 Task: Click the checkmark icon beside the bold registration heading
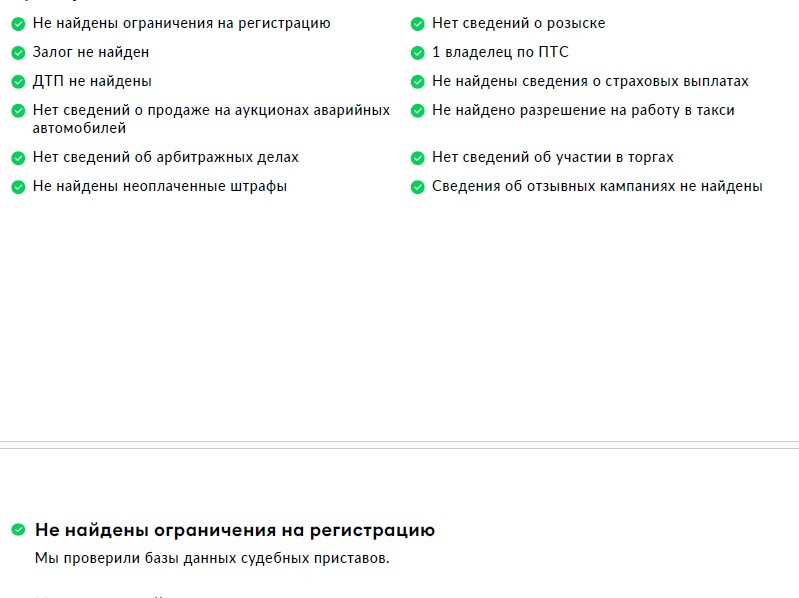click(x=18, y=530)
